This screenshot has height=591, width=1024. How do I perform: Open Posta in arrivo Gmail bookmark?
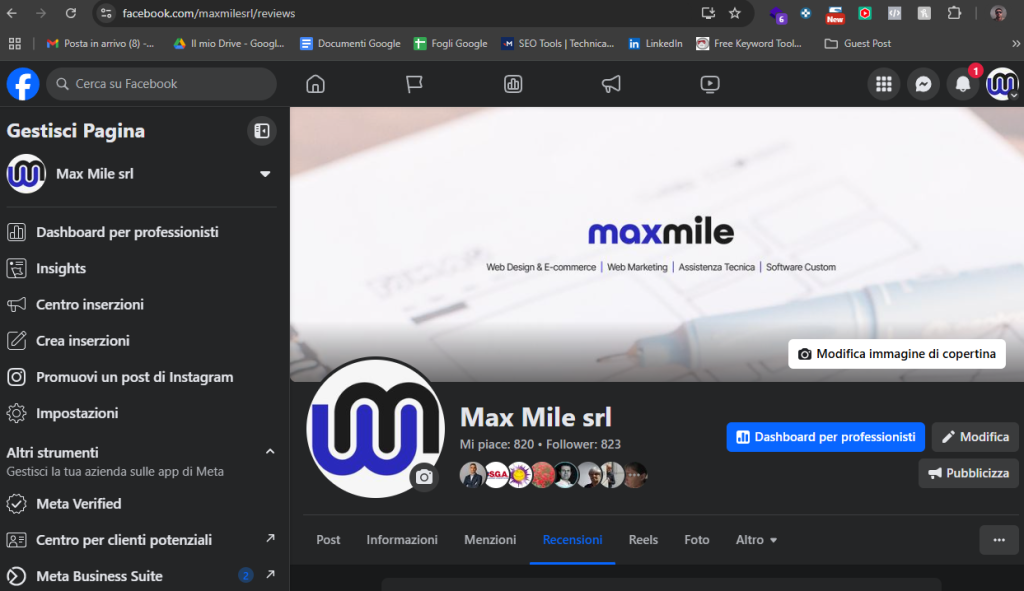[101, 44]
